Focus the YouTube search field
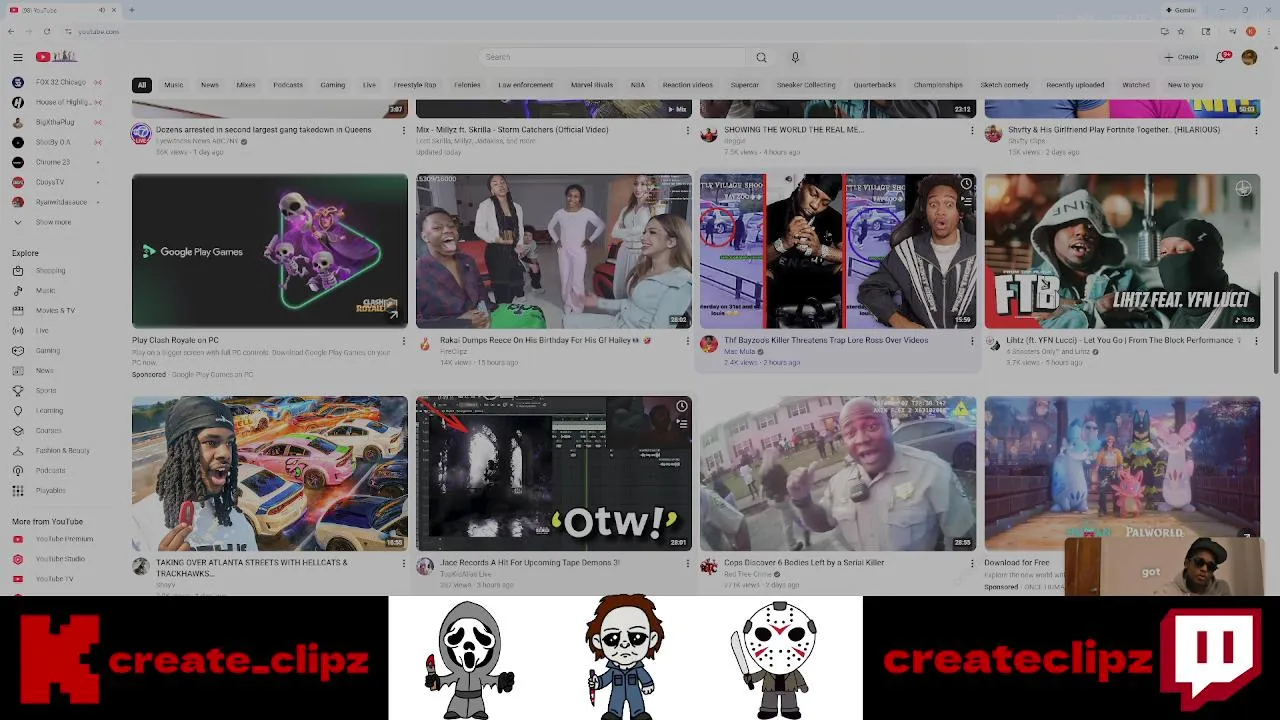This screenshot has height=720, width=1280. [612, 57]
